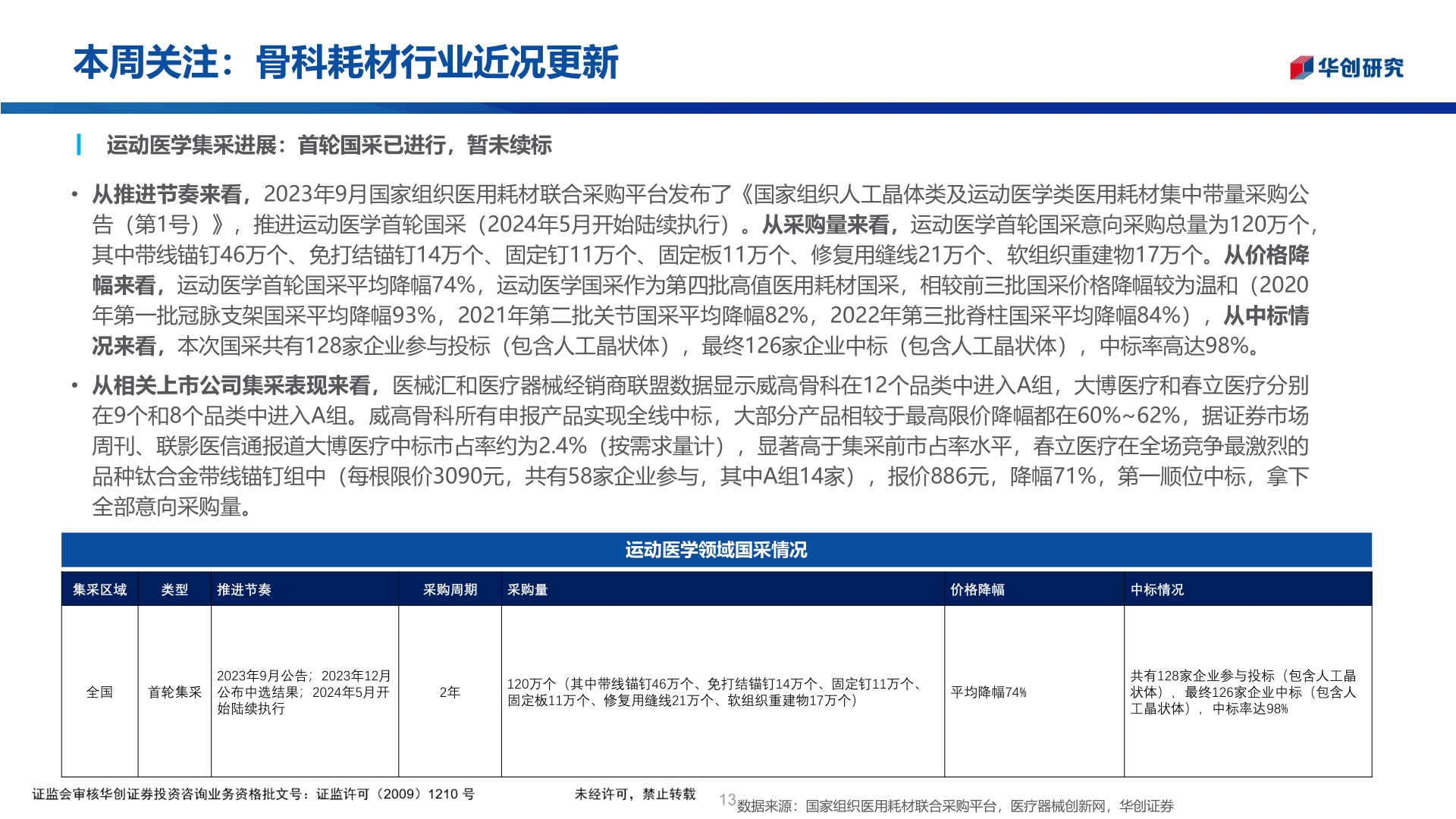Click the 全国 table cell
This screenshot has height=819, width=1456.
click(x=100, y=692)
